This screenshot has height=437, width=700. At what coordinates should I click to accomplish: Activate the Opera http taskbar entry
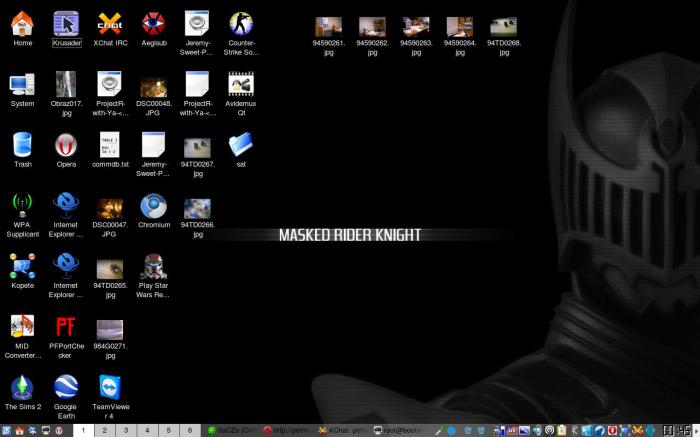[x=289, y=431]
